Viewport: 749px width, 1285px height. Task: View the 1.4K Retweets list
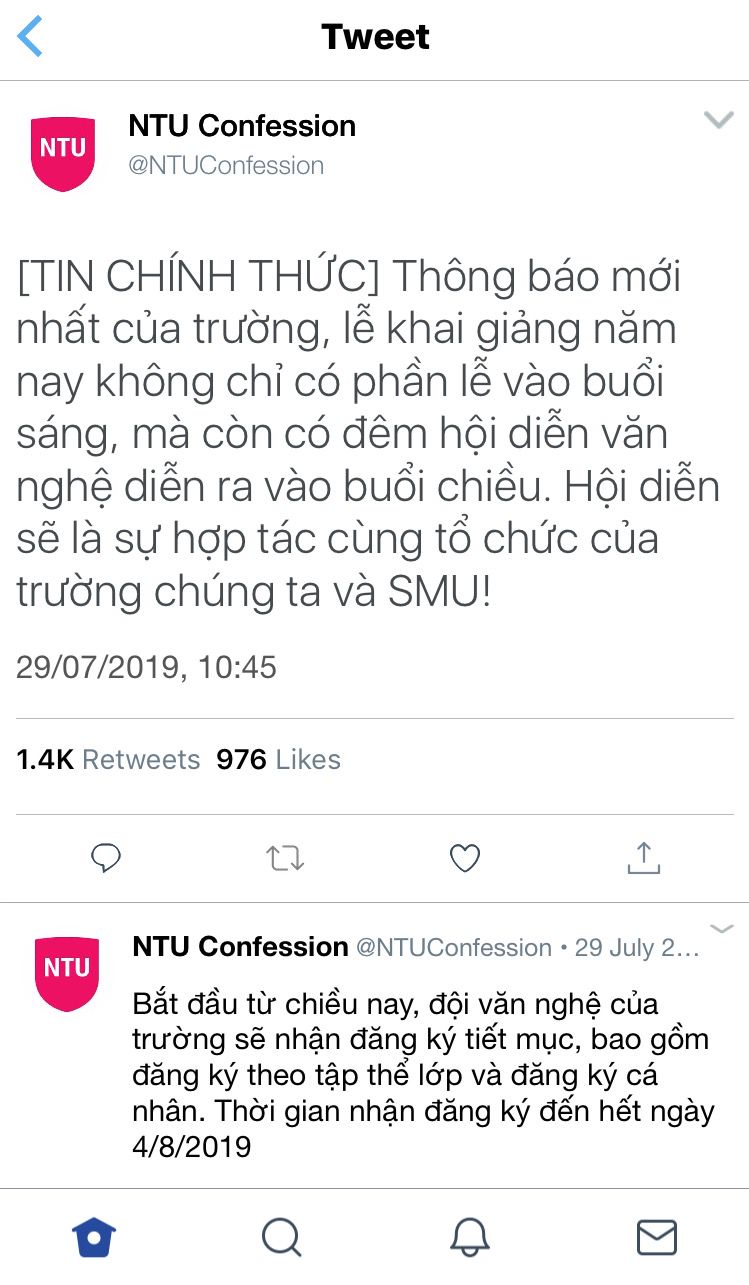(108, 760)
